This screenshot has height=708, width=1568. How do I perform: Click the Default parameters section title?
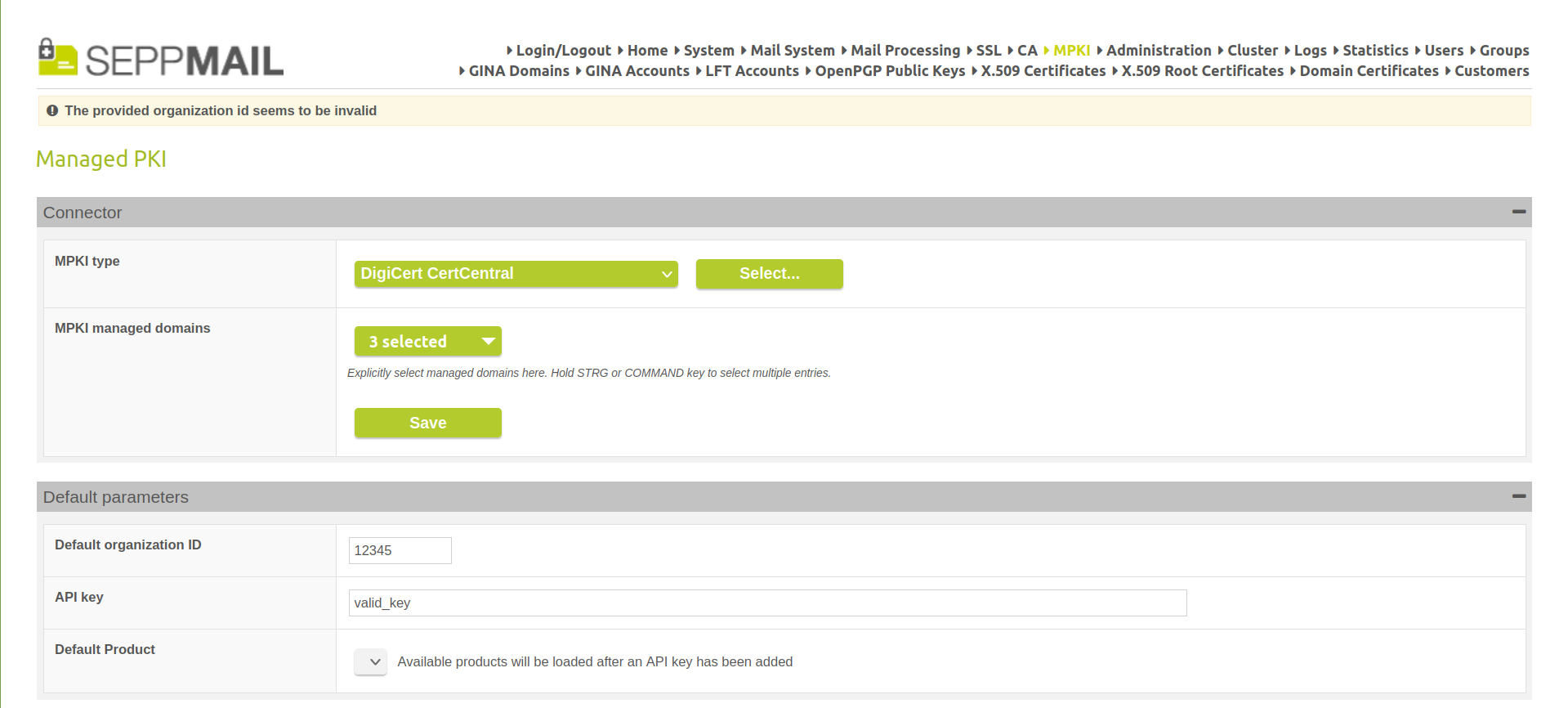pos(115,497)
